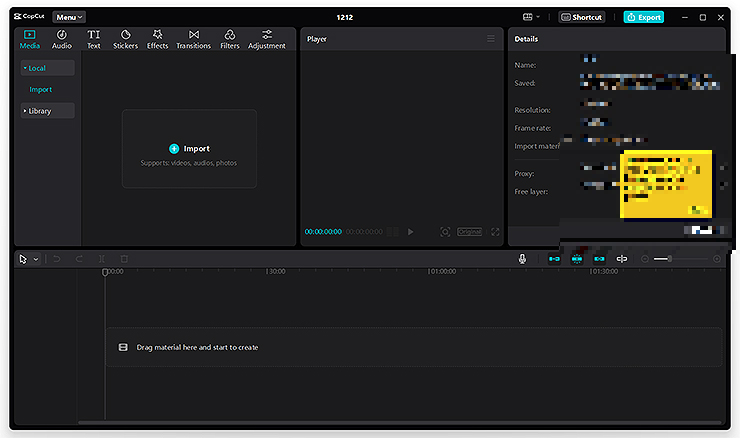Toggle auto snapping
740x438 pixels.
(x=577, y=259)
